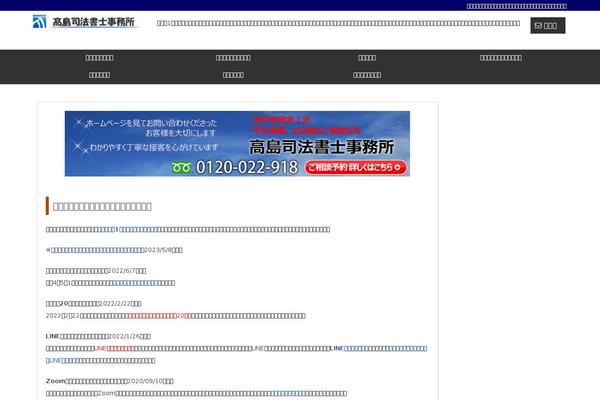The height and width of the screenshot is (400, 600).
Task: Click the green free-dial icon beside the phone number
Action: pos(181,168)
